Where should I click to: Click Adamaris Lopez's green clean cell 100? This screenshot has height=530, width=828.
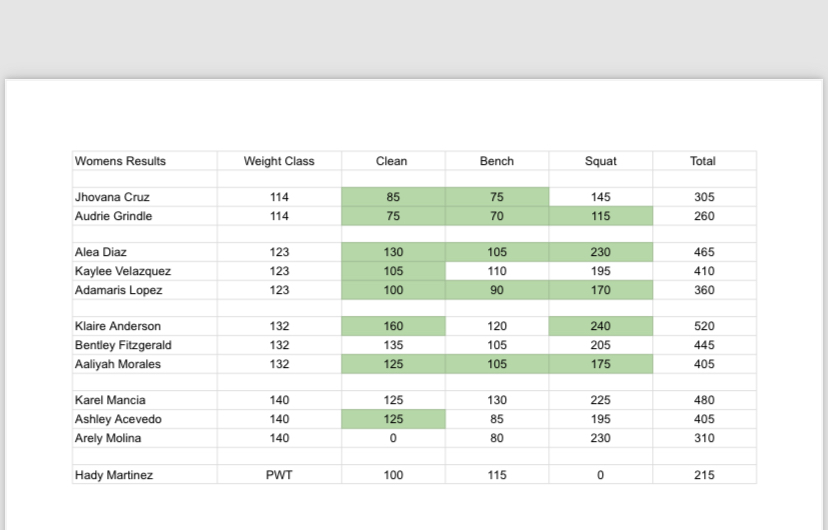[x=393, y=290]
